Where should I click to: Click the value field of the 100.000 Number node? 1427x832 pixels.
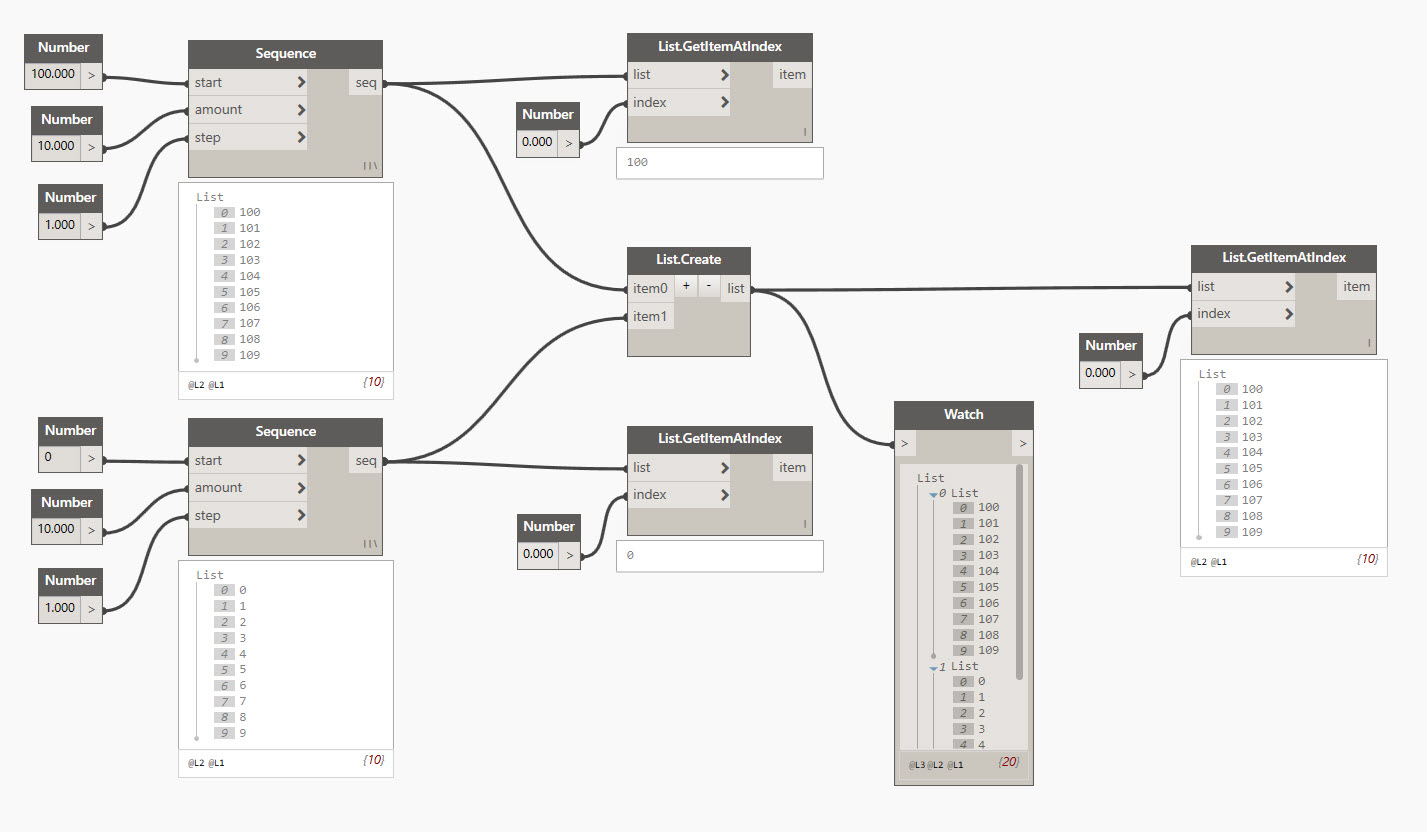[x=52, y=75]
